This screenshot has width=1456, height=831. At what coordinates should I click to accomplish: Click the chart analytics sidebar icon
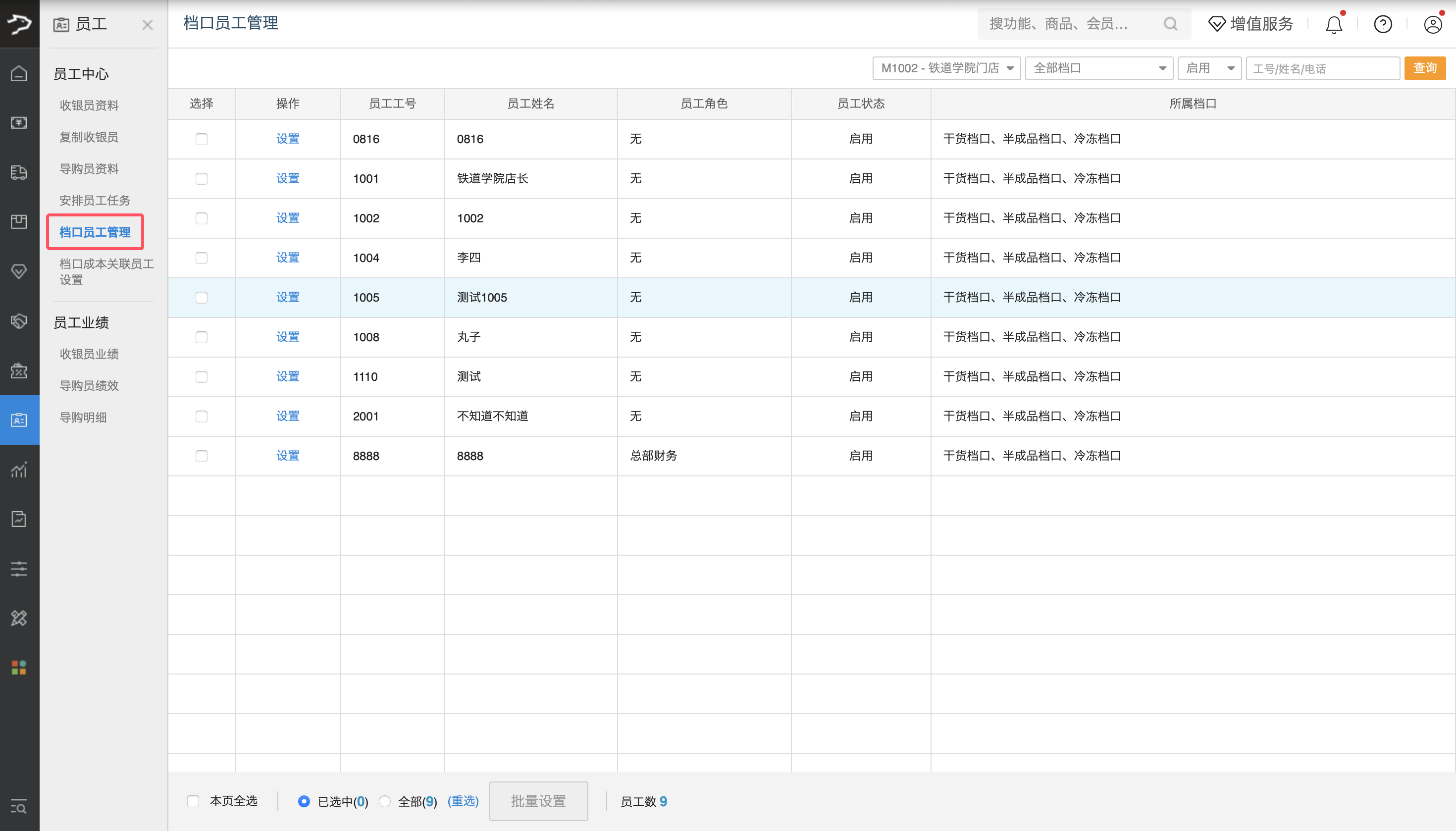(19, 469)
